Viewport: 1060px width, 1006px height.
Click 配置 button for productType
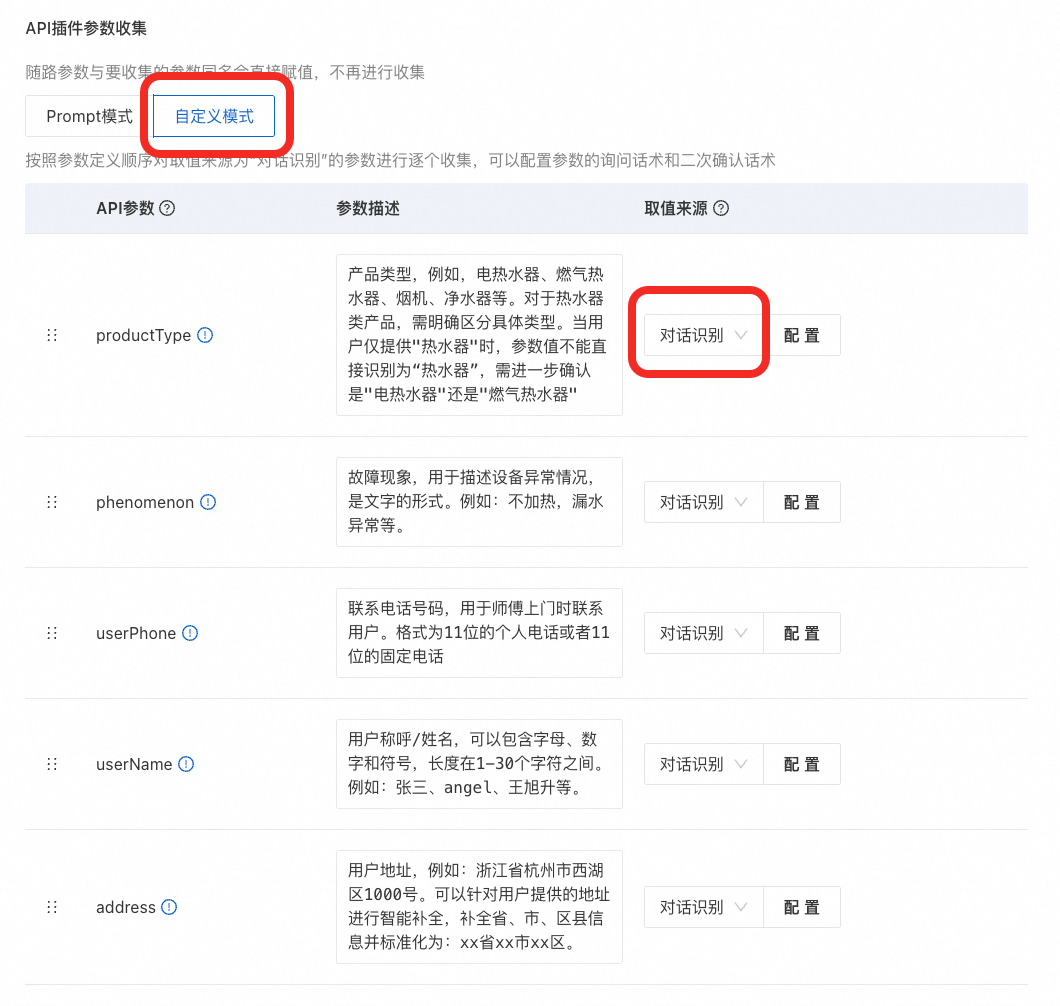pos(802,335)
